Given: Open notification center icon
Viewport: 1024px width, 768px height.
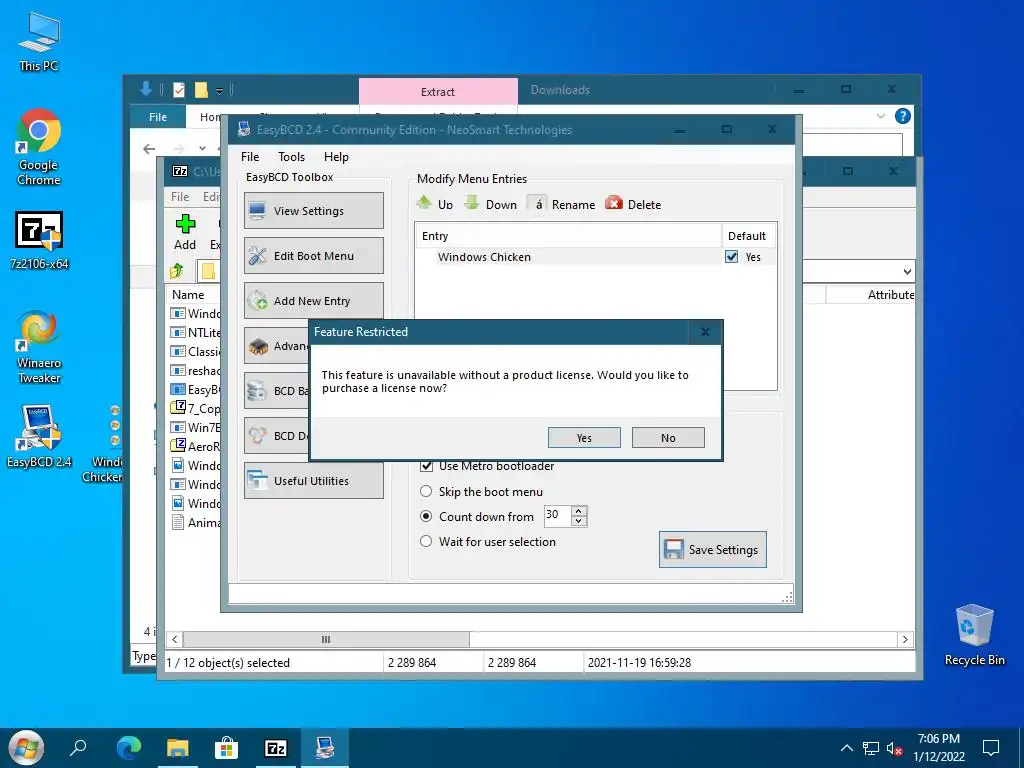Looking at the screenshot, I should [x=991, y=748].
